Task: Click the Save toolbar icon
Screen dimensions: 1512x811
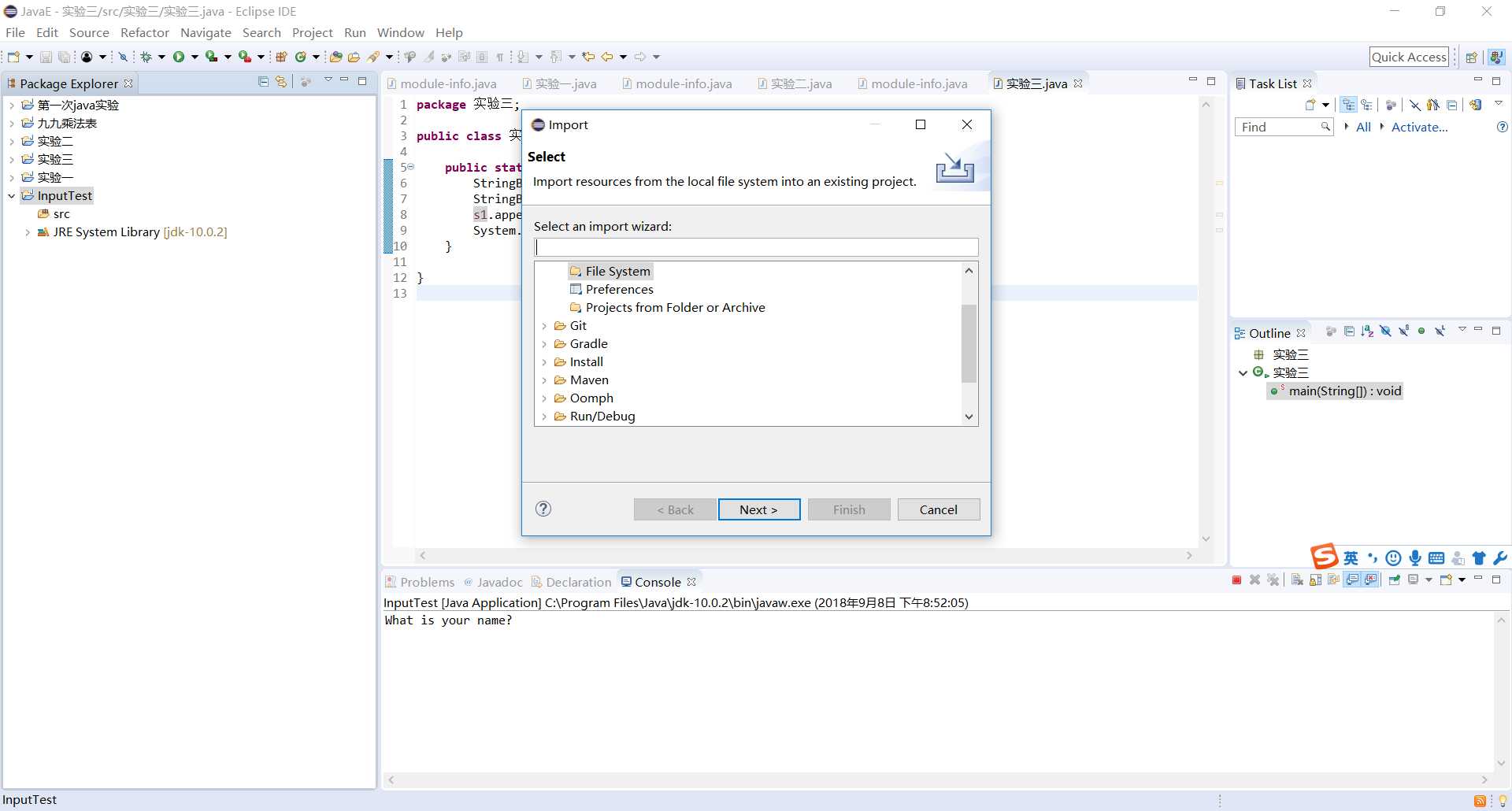Action: (x=46, y=57)
